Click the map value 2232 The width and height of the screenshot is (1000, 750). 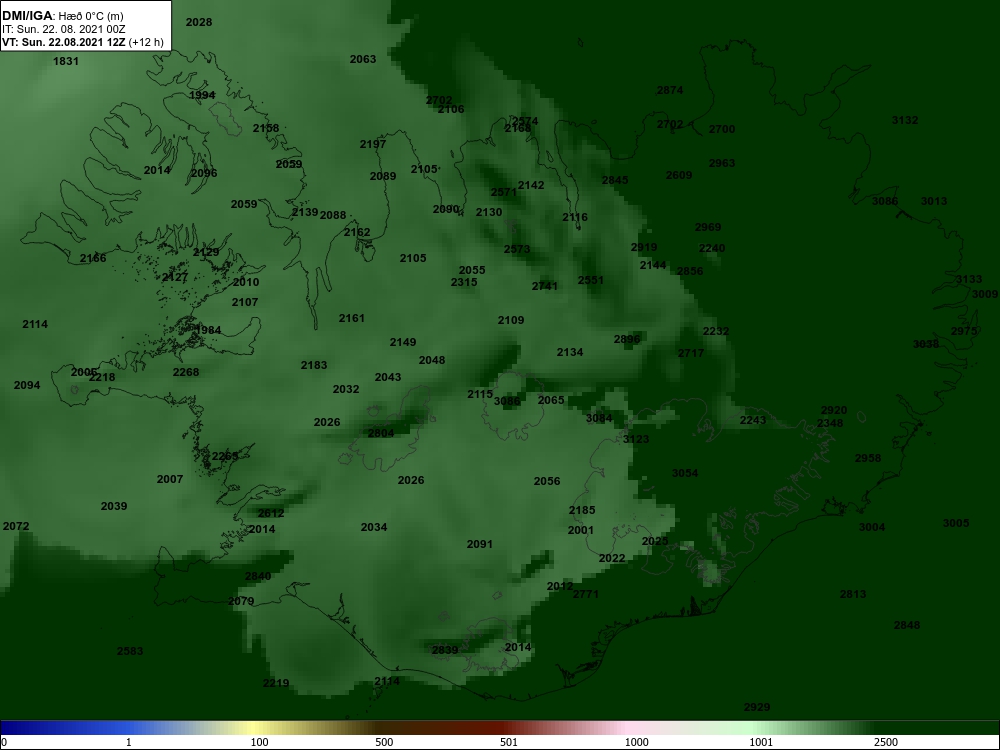point(716,332)
